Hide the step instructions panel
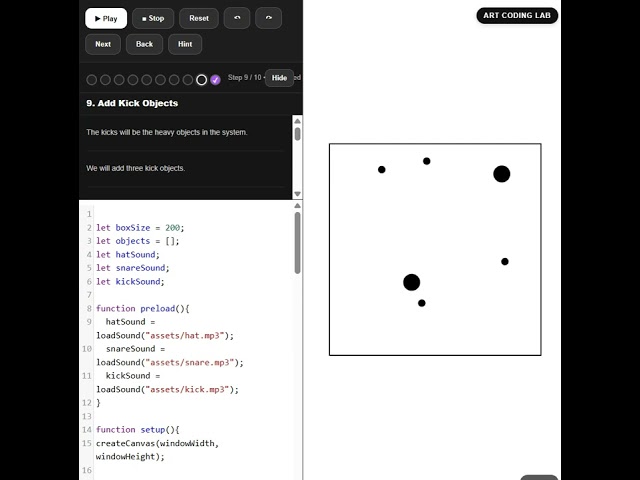This screenshot has width=640, height=480. tap(280, 78)
